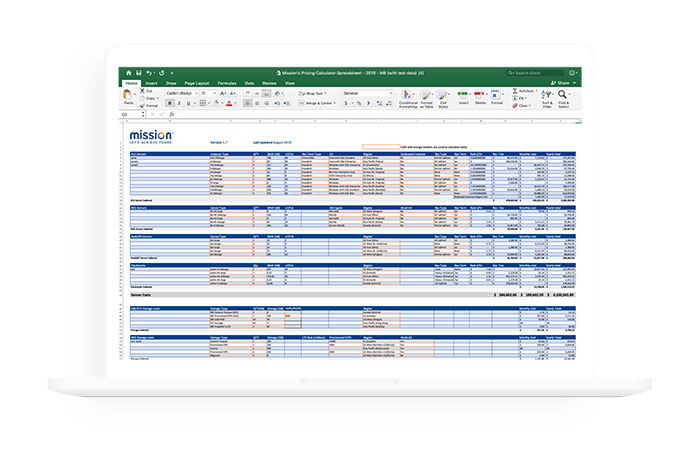This screenshot has height=466, width=700.
Task: Open Cell Styles gallery
Action: pyautogui.click(x=442, y=99)
